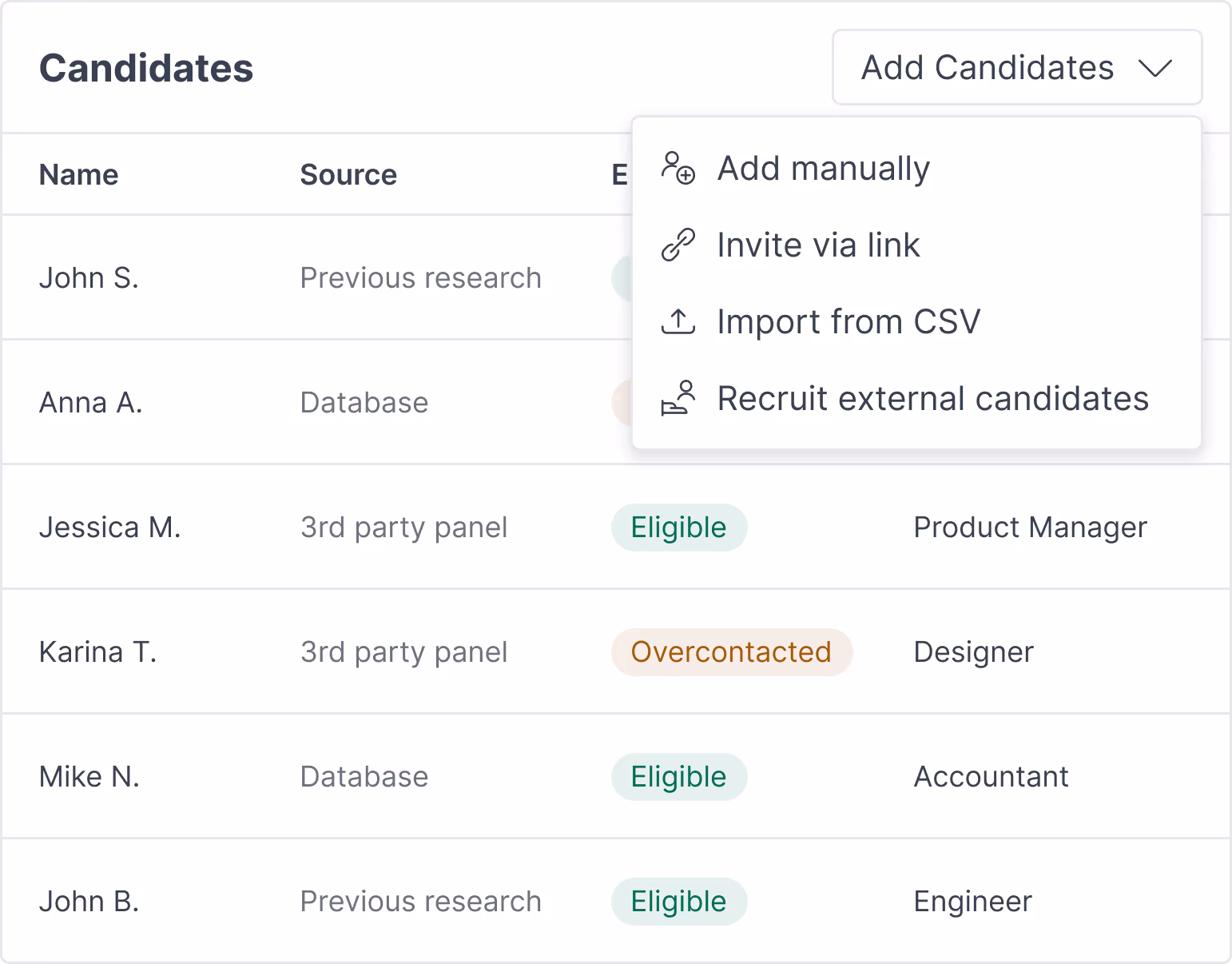Click Karina T.'s Overcontacted status badge
The height and width of the screenshot is (964, 1232).
point(731,652)
